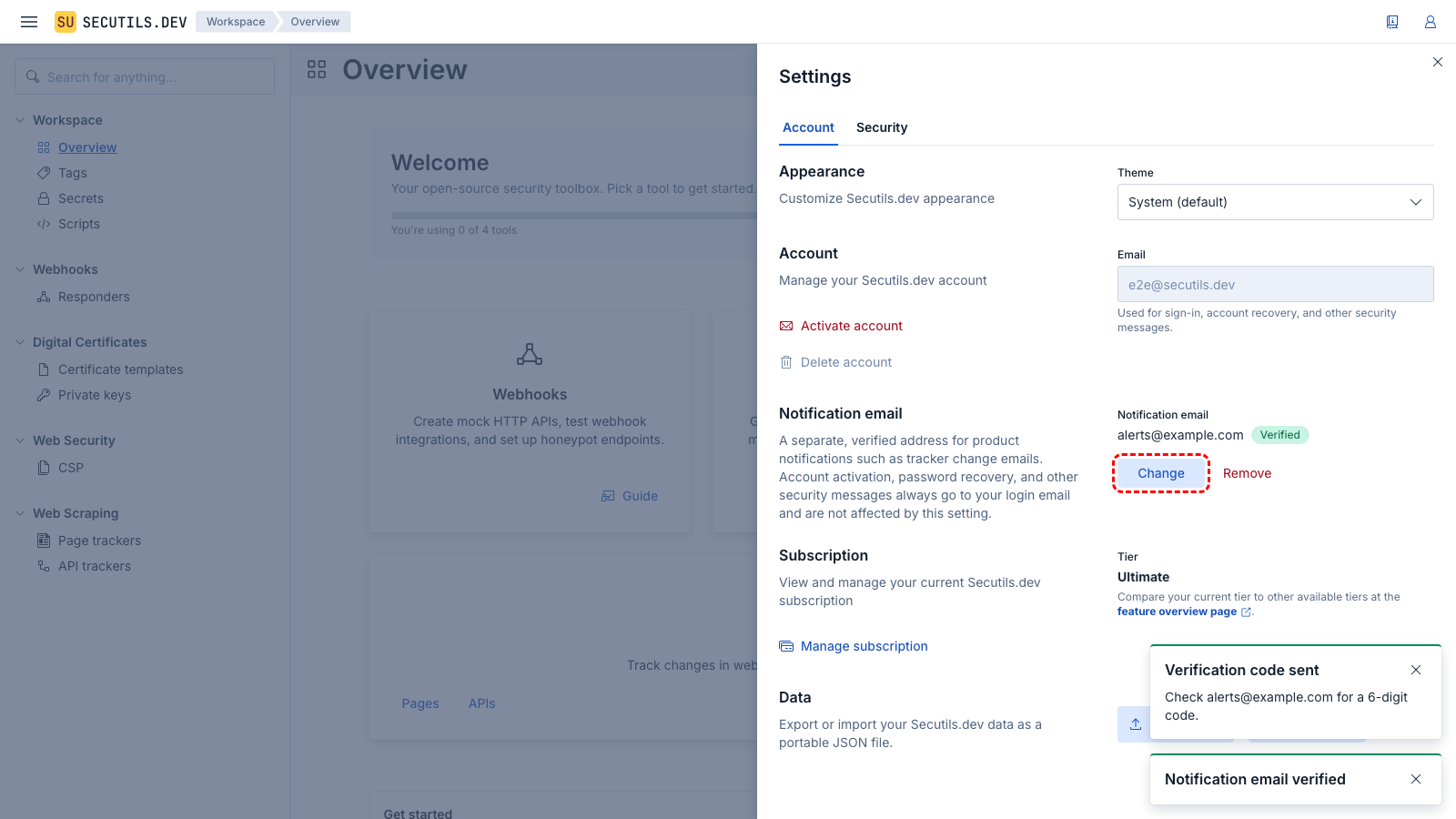Image resolution: width=1456 pixels, height=819 pixels.
Task: Open the Theme dropdown
Action: tap(1276, 202)
